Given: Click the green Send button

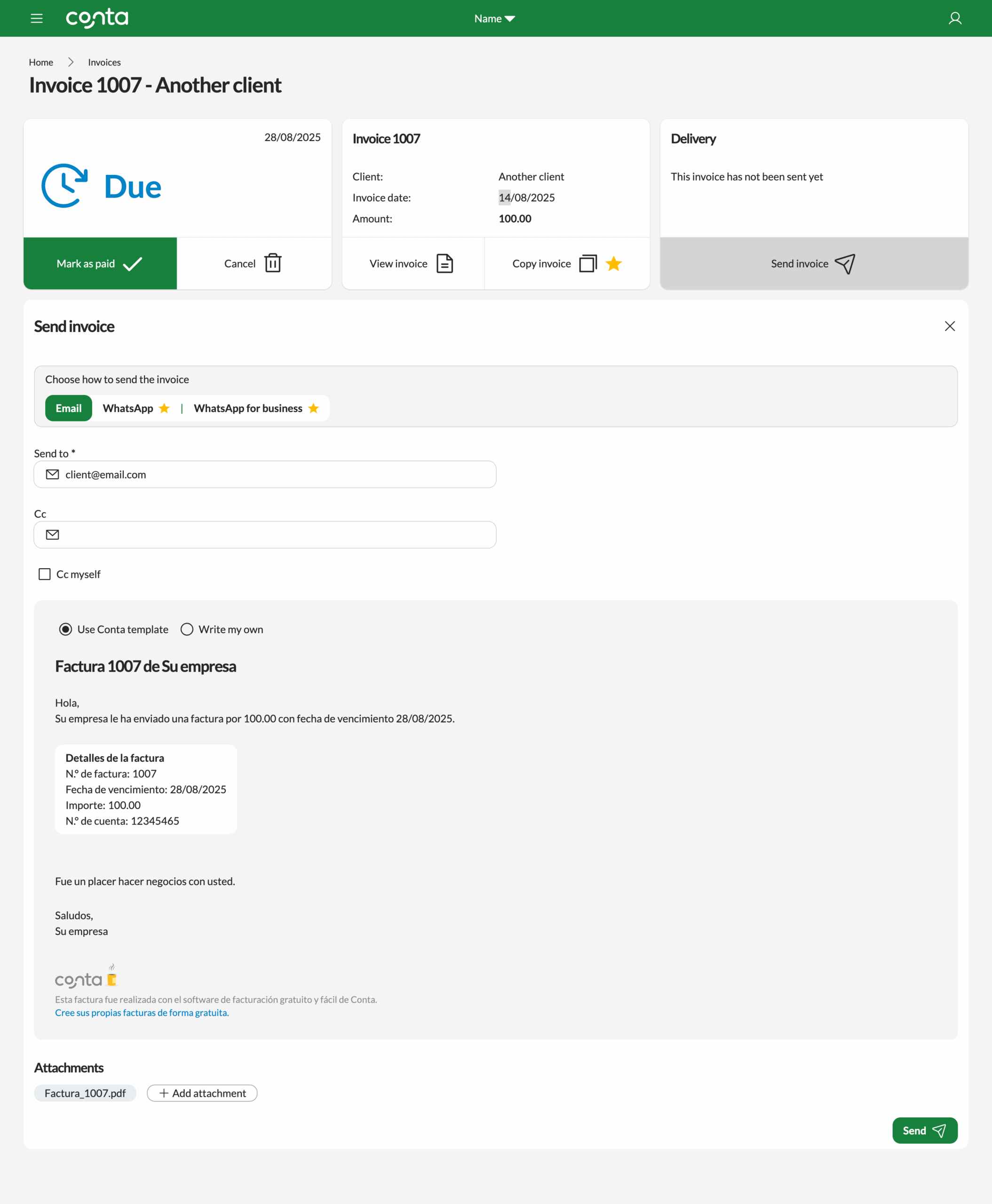Looking at the screenshot, I should [x=925, y=1130].
